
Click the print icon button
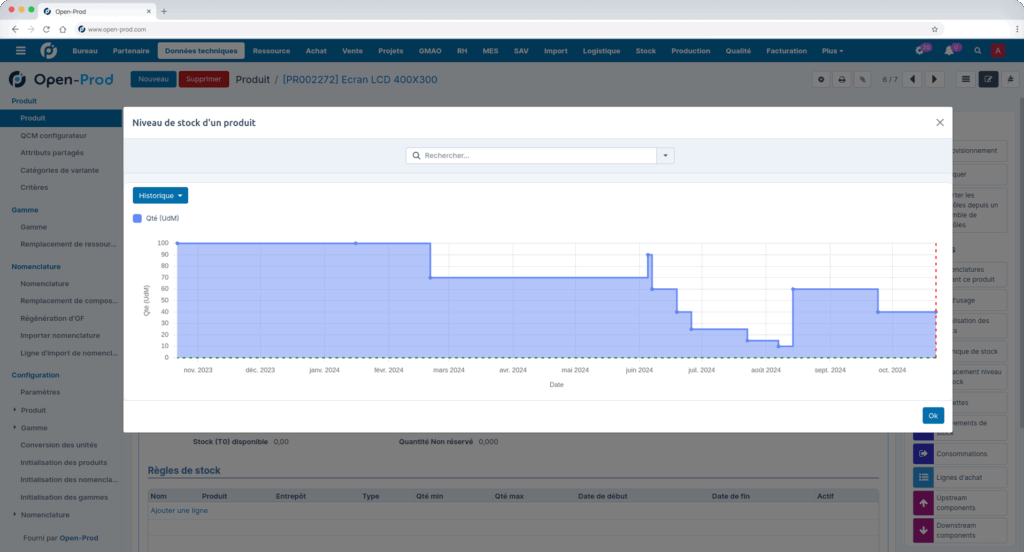(842, 80)
